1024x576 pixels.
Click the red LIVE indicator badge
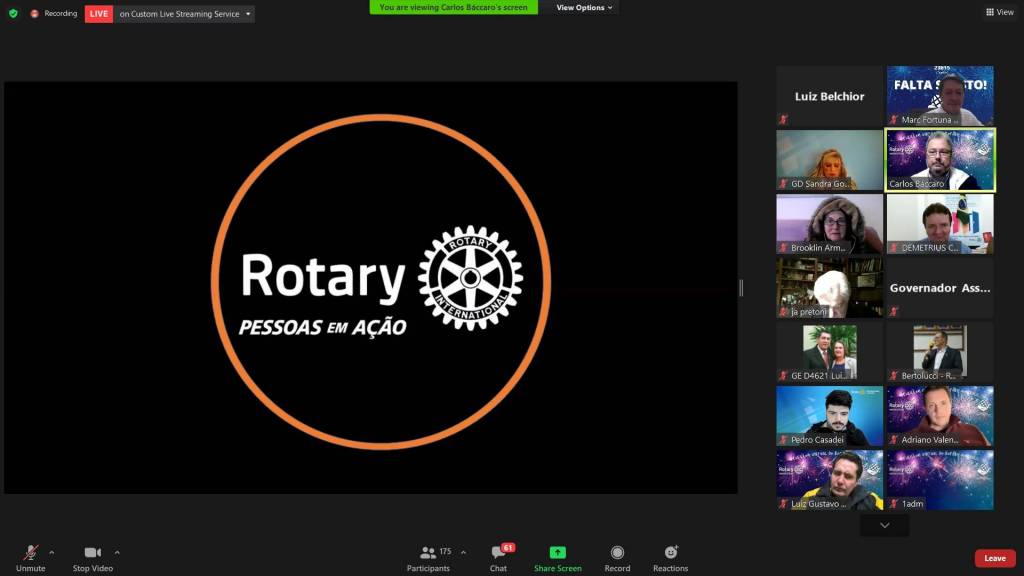click(x=99, y=14)
